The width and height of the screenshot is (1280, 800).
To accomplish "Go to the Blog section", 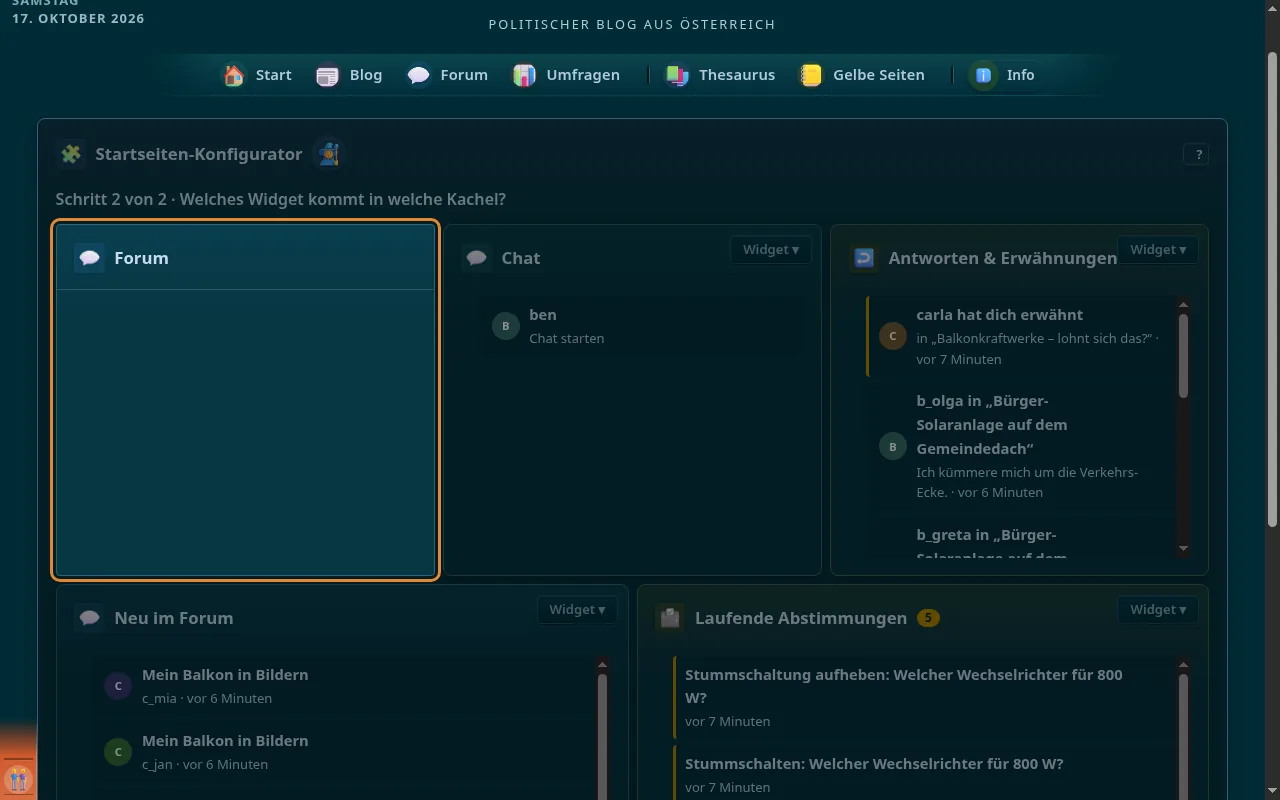I will tap(349, 75).
